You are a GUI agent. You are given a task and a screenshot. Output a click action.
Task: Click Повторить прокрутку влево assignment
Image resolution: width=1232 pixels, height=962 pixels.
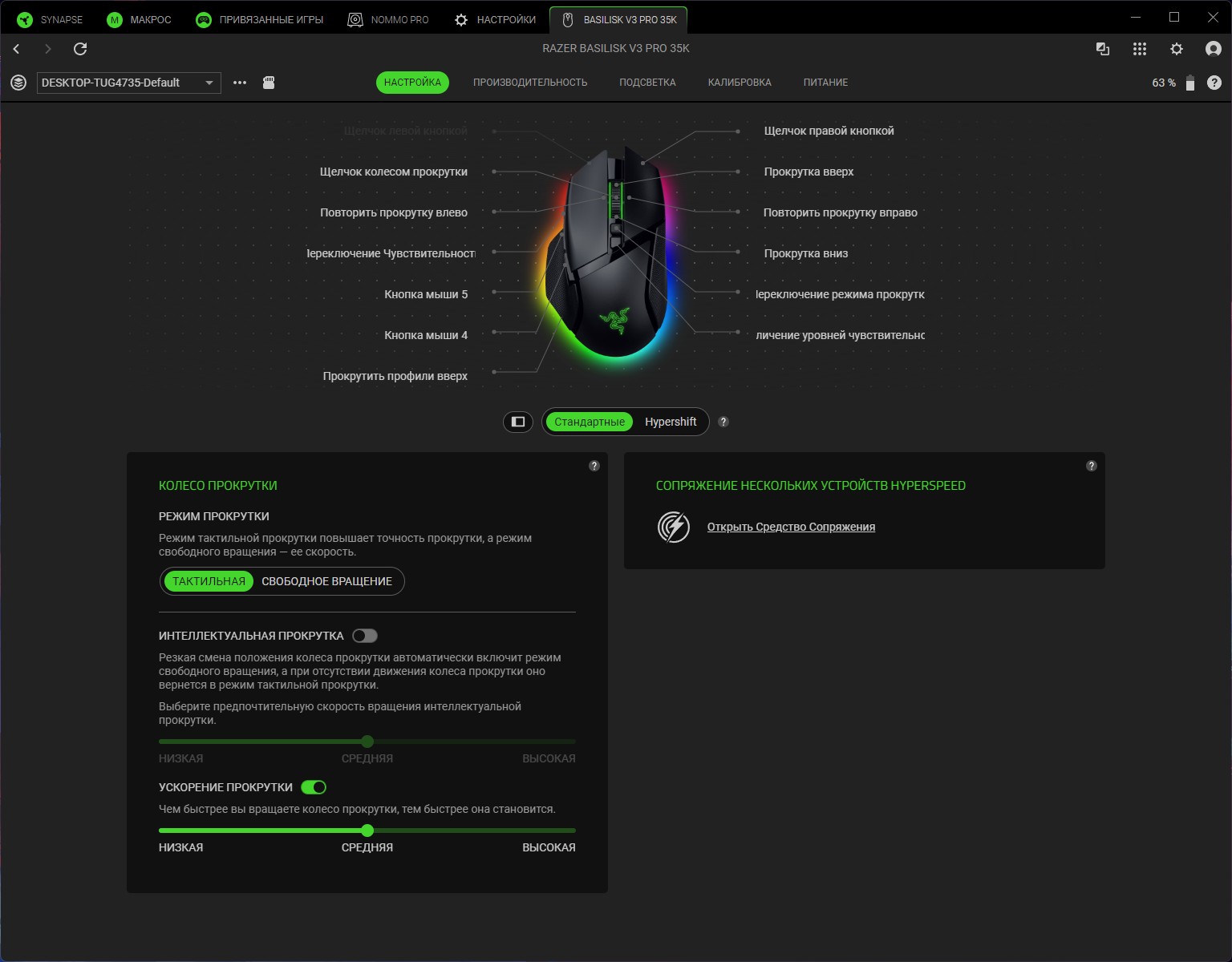coord(393,212)
